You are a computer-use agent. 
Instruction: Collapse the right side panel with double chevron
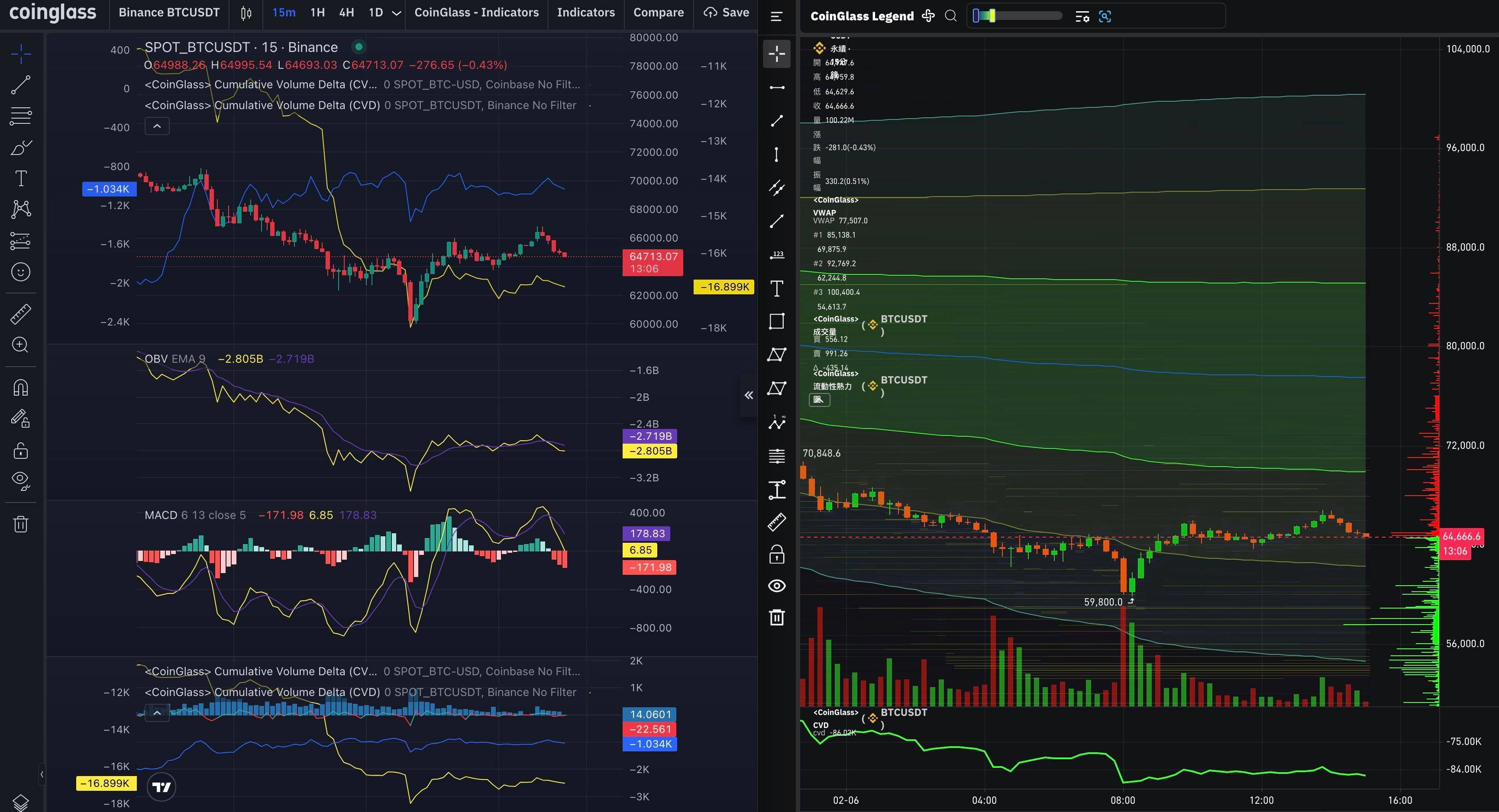pyautogui.click(x=748, y=396)
